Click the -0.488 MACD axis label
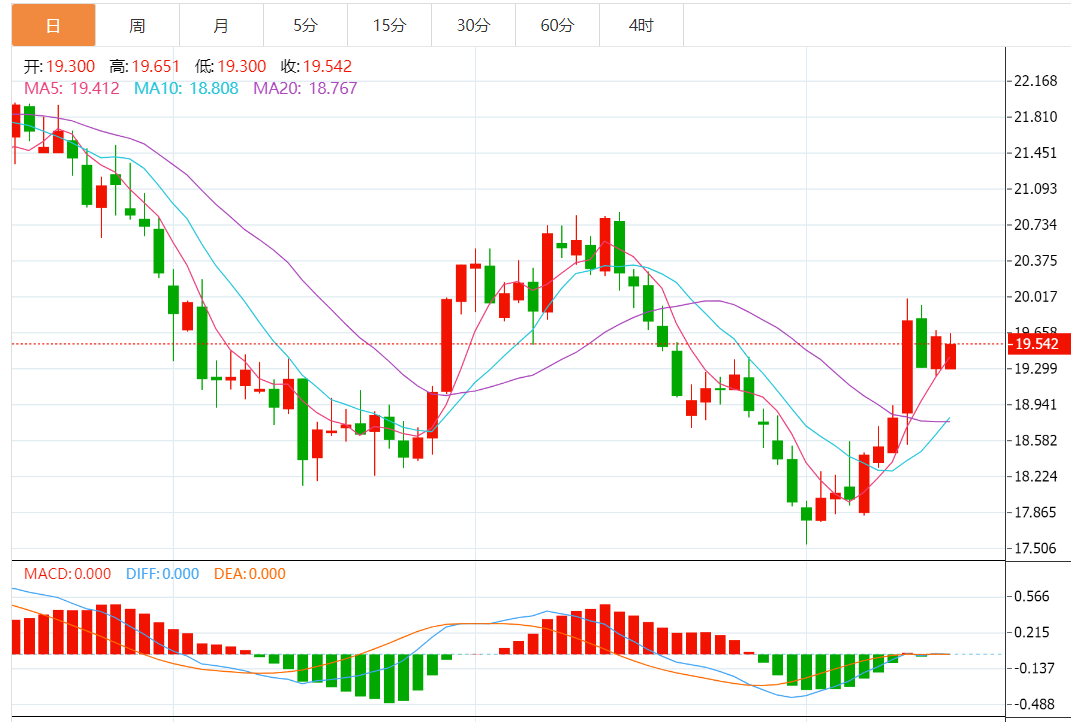The image size is (1071, 722). (1033, 704)
